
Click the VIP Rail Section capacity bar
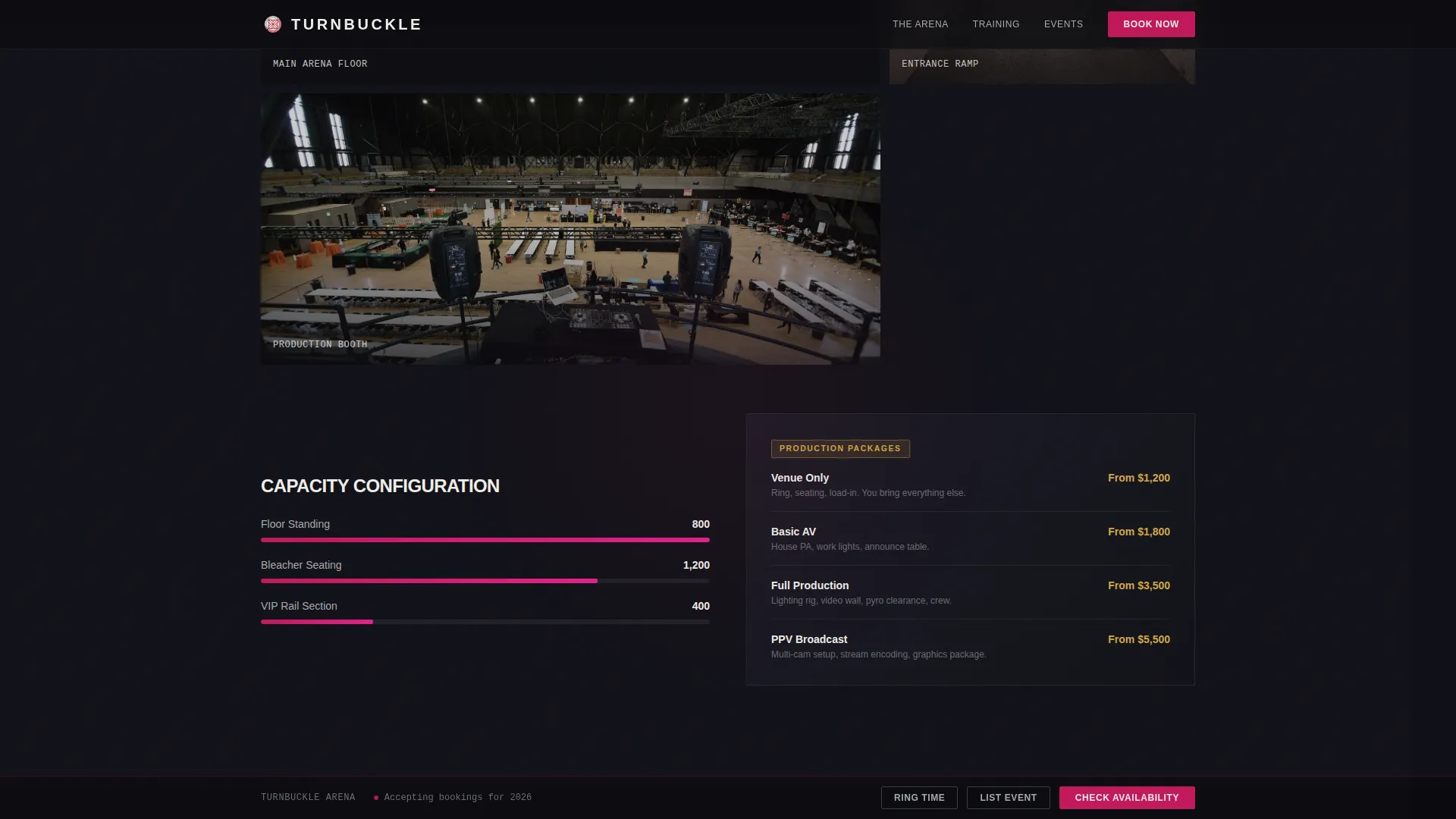point(485,622)
